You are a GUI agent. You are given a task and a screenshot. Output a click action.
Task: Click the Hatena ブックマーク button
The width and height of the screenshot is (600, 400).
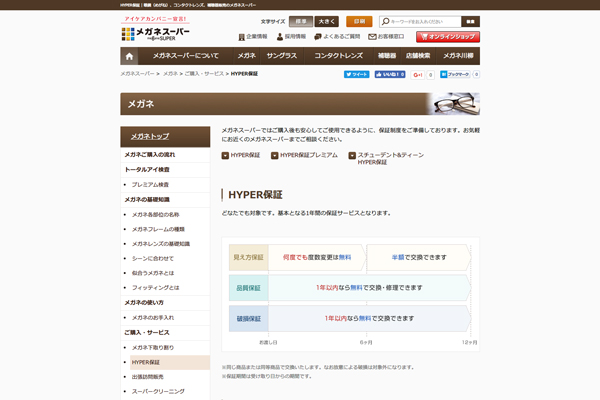[455, 74]
